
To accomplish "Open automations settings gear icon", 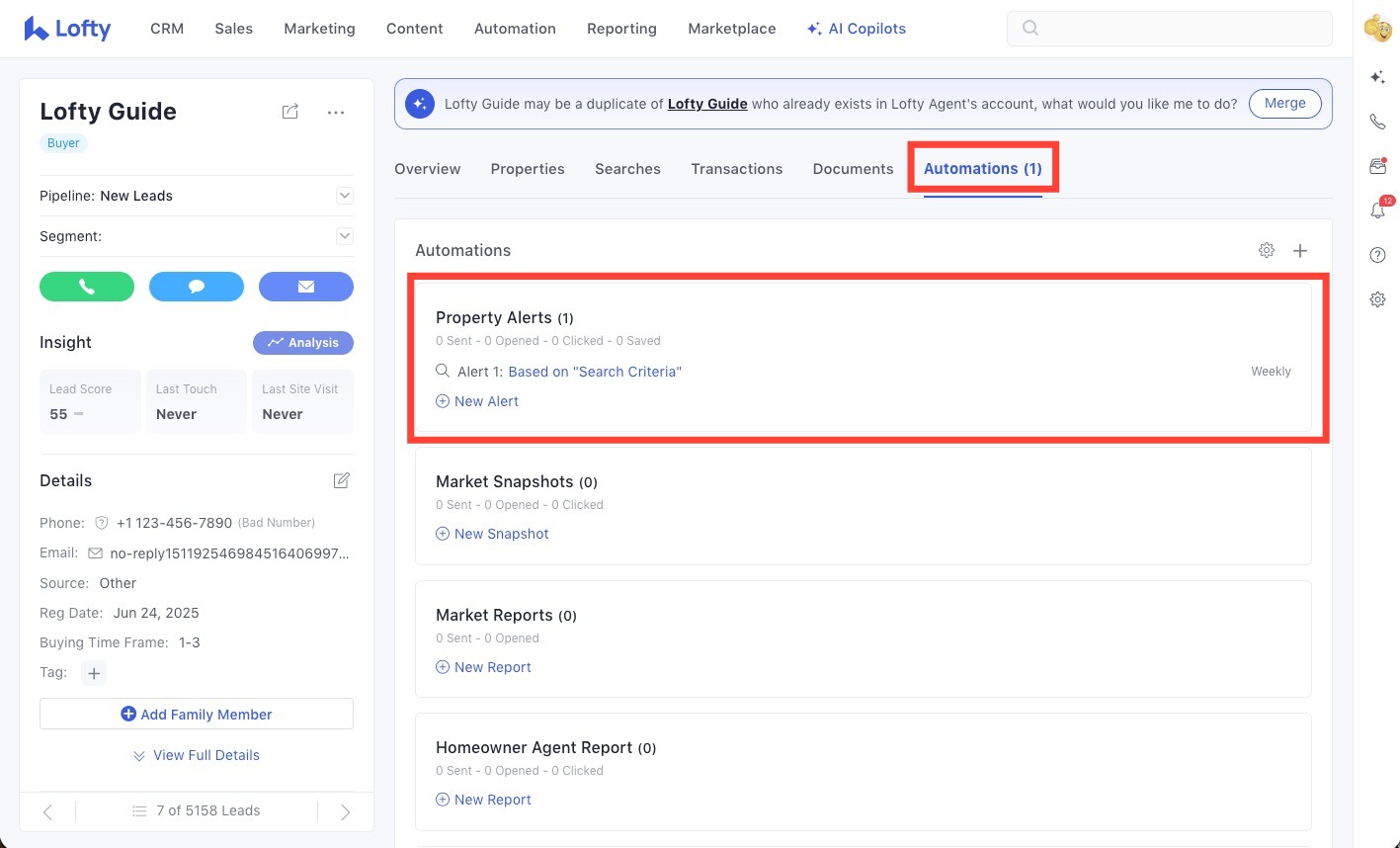I will tap(1266, 250).
